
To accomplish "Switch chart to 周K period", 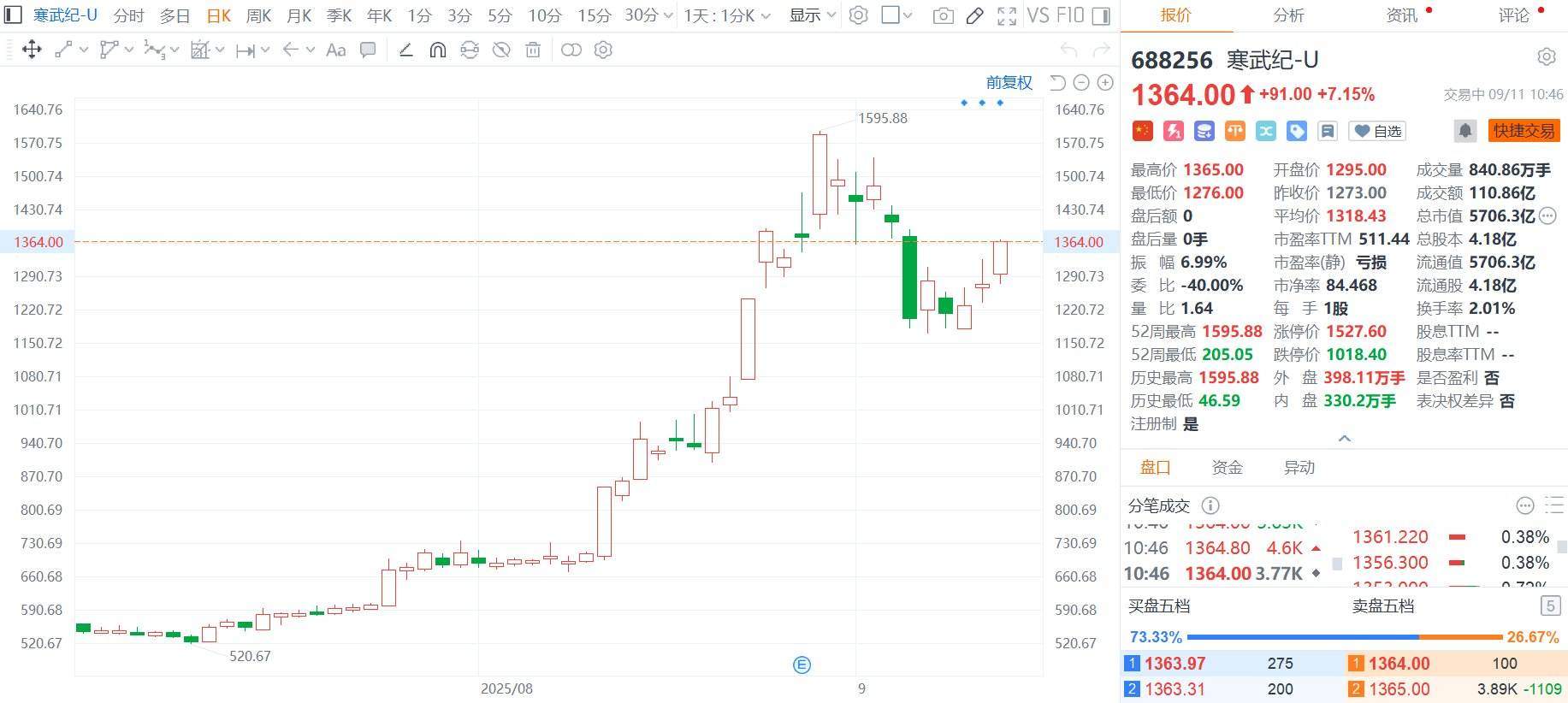I will [258, 15].
